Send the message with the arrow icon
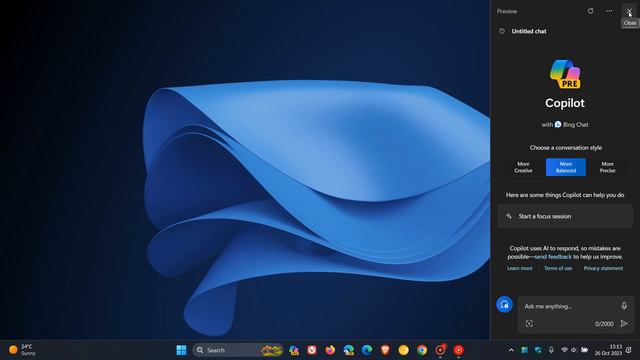640x360 pixels. point(624,324)
